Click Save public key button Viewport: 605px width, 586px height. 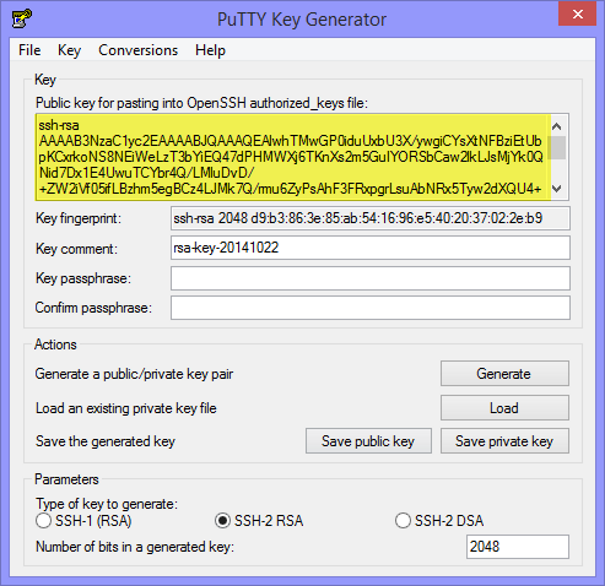(x=368, y=441)
